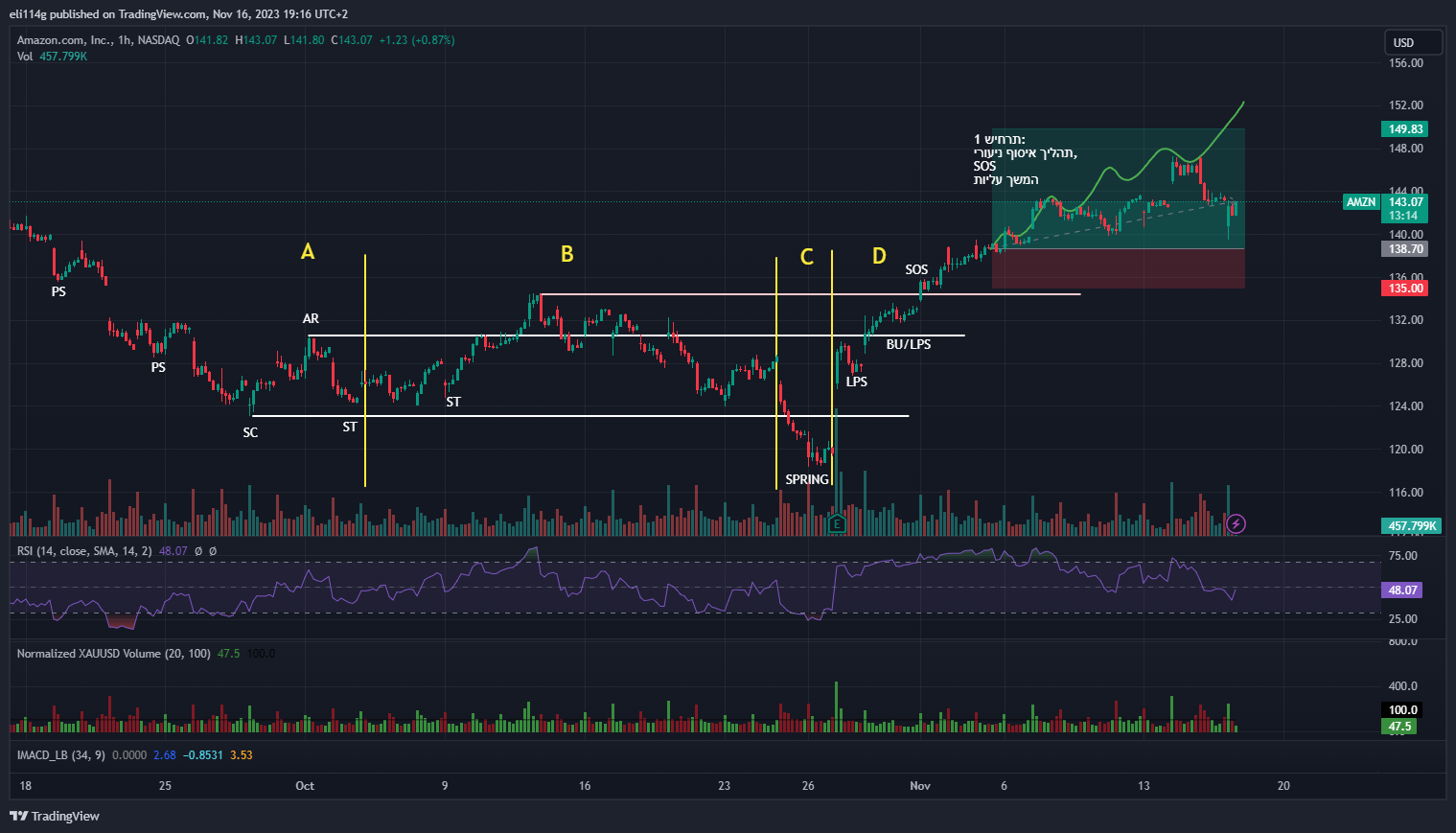Click the black 100.0 axis label
Viewport: 1456px width, 833px height.
tap(1402, 710)
